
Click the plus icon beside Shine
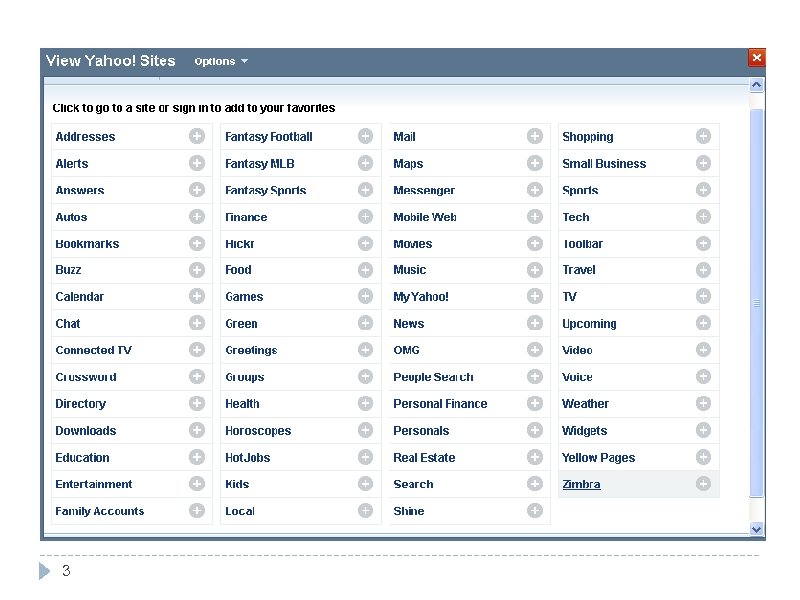[534, 511]
